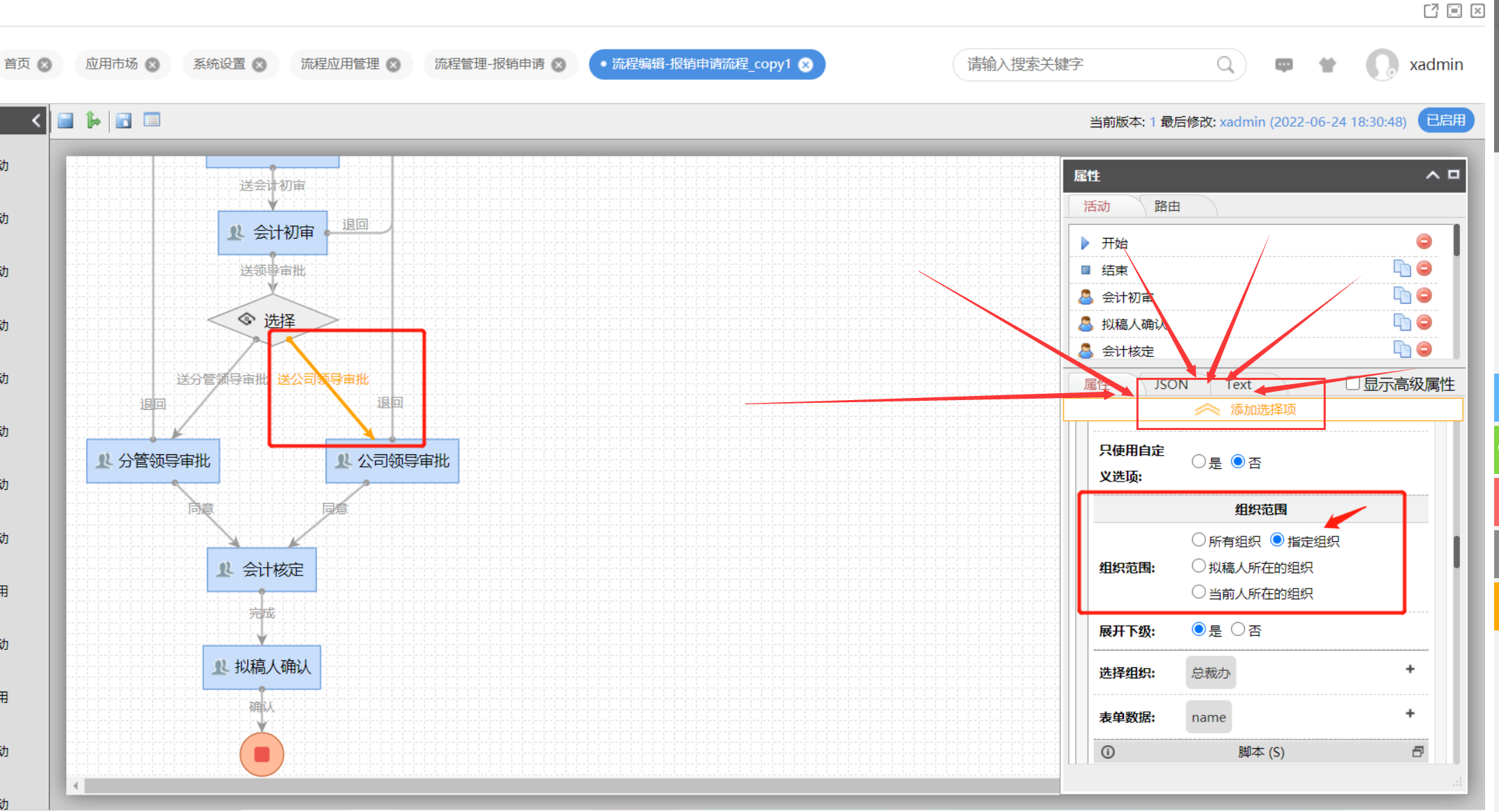Copy the 会计初审 activity in list

tap(1401, 296)
